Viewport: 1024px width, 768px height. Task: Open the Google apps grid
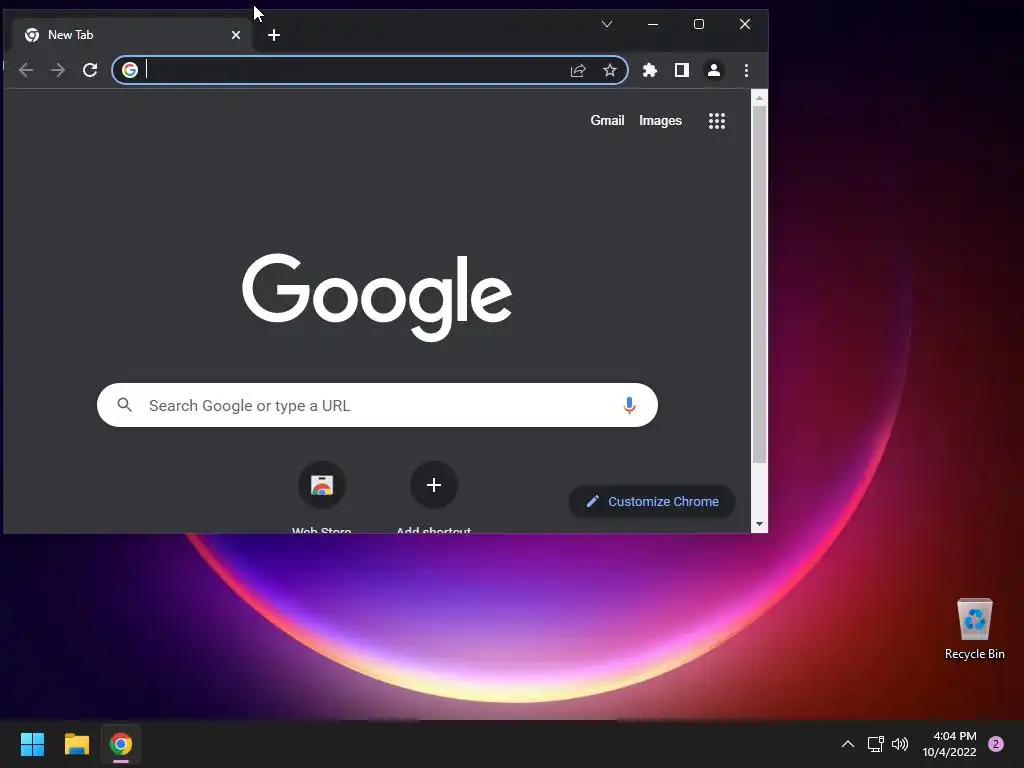coord(717,121)
